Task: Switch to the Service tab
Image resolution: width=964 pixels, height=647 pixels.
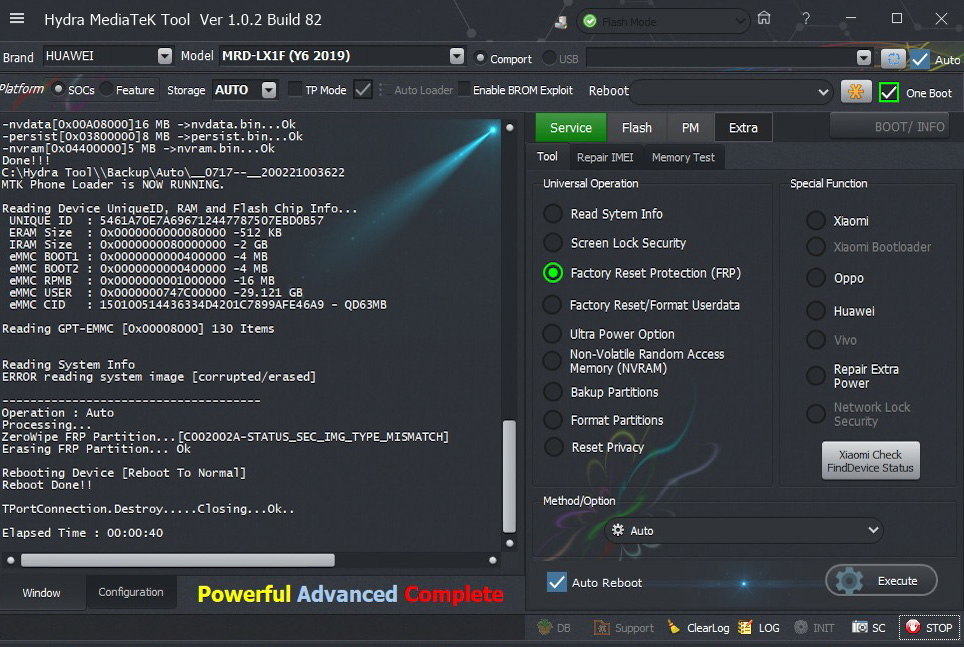Action: coord(571,127)
